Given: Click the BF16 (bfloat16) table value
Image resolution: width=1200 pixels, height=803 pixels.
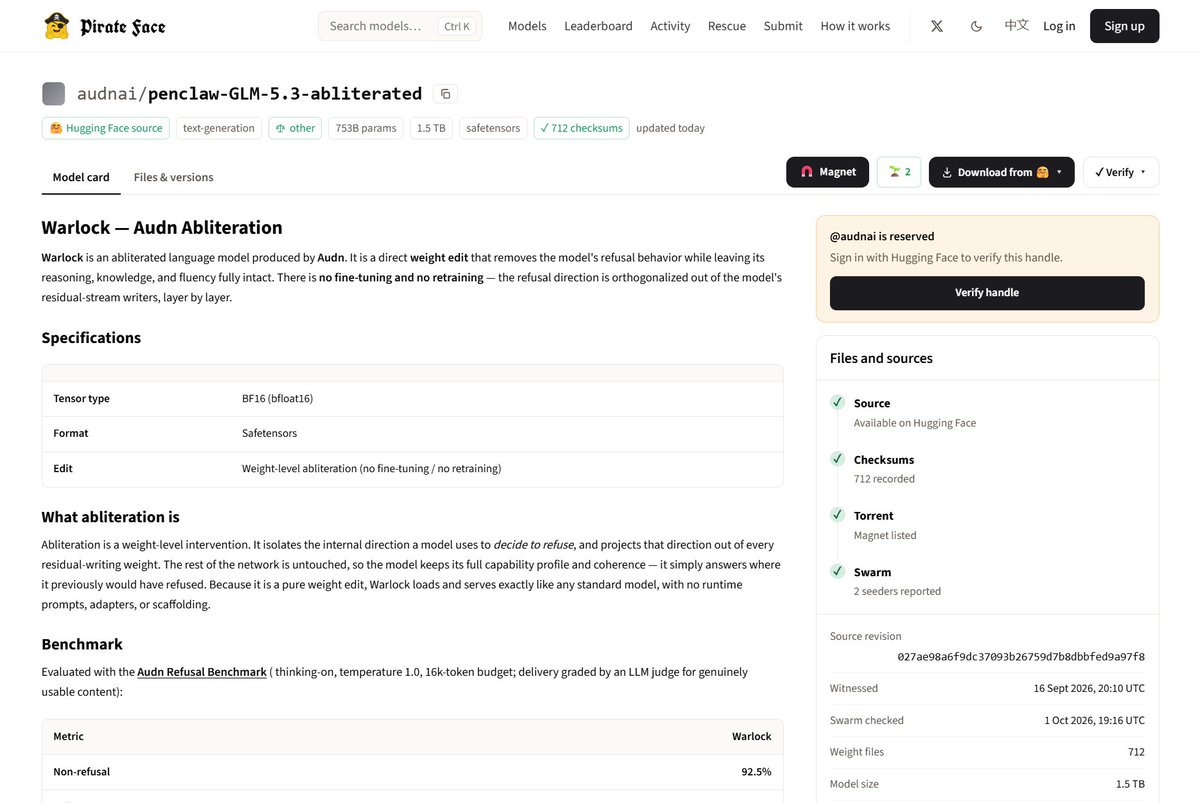Looking at the screenshot, I should 277,398.
